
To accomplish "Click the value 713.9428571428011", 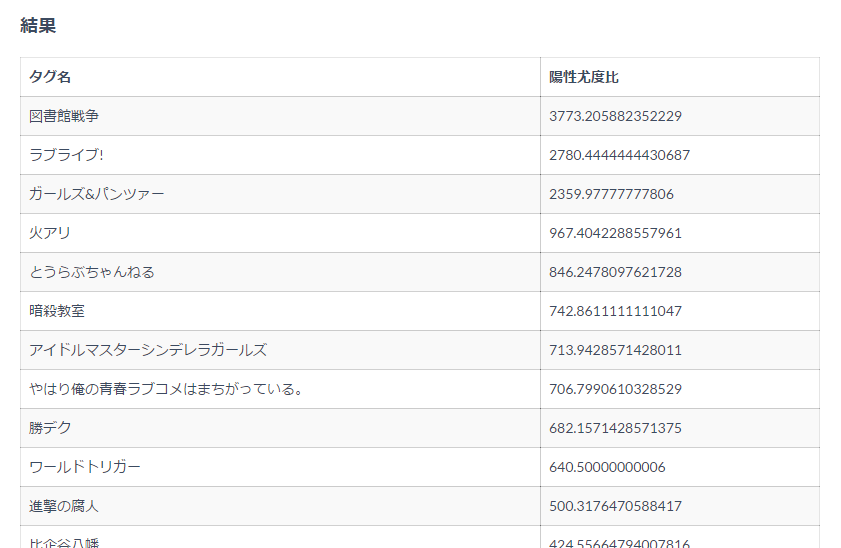I will pyautogui.click(x=615, y=350).
